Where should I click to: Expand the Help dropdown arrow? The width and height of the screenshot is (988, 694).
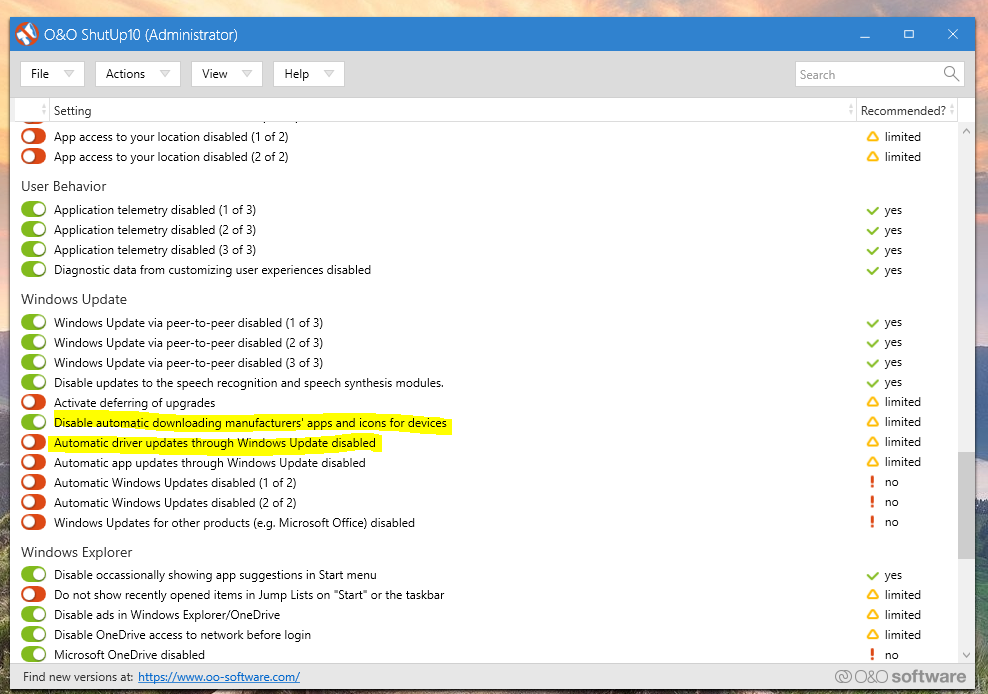coord(329,74)
